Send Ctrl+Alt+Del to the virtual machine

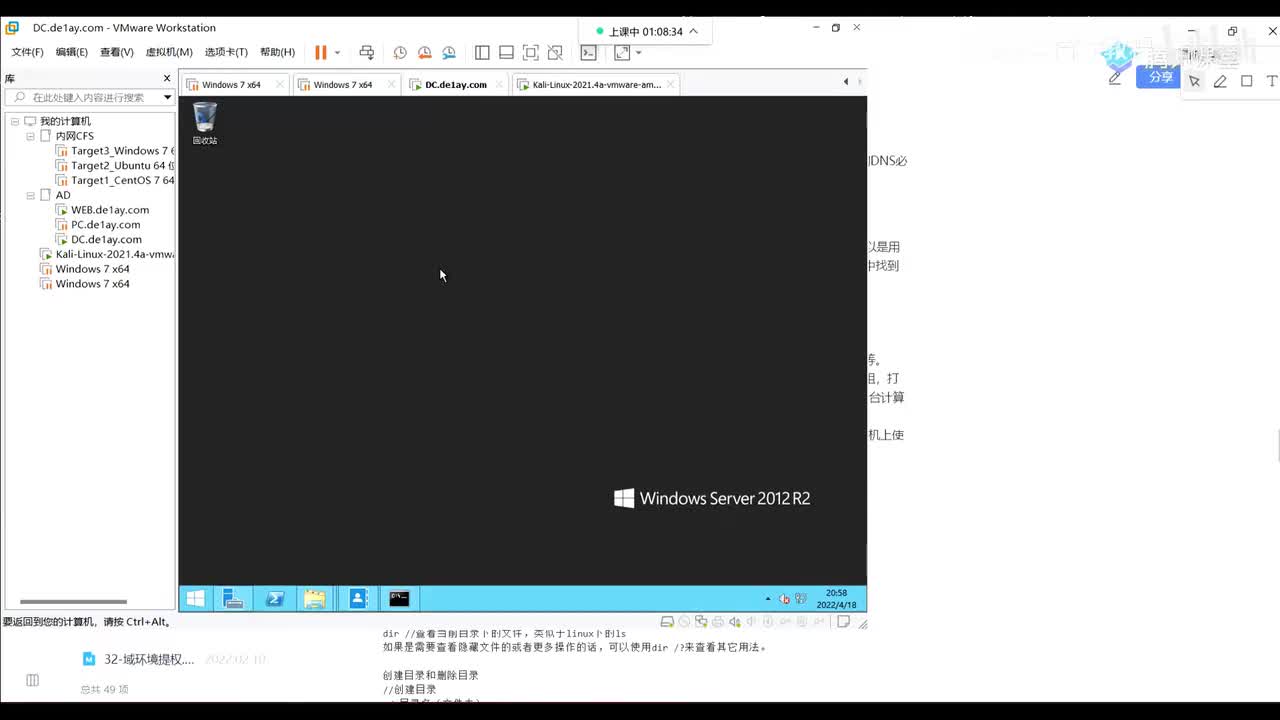[x=367, y=52]
